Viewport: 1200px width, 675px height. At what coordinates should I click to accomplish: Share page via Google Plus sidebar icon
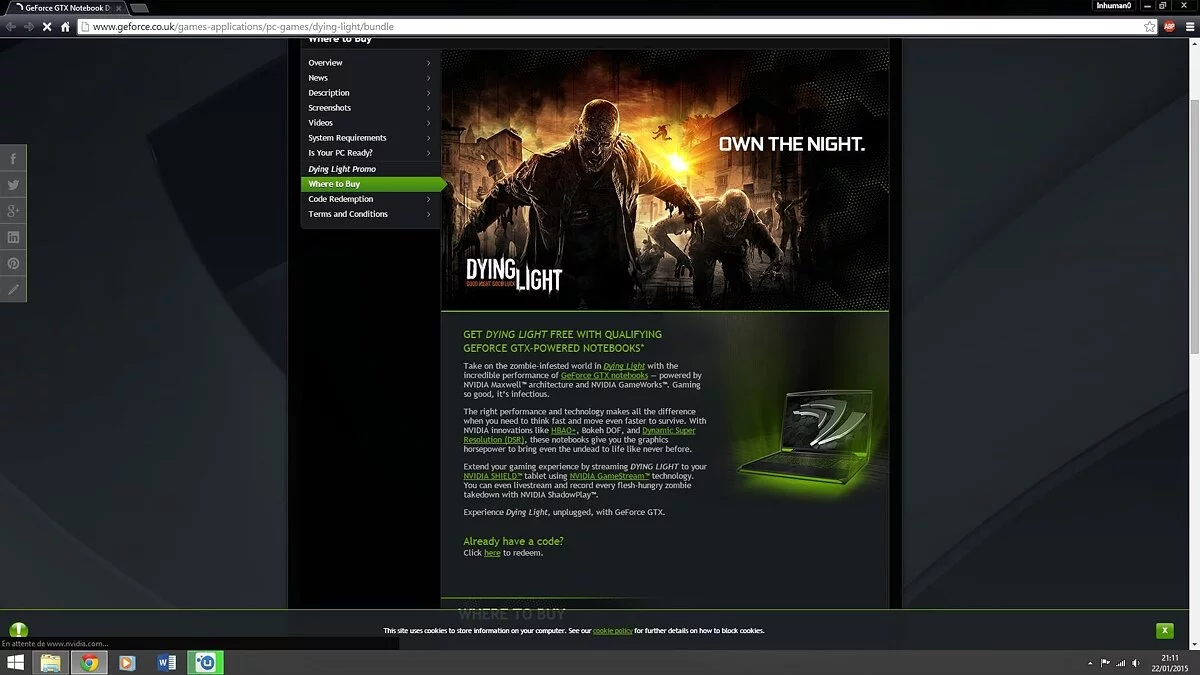point(13,211)
